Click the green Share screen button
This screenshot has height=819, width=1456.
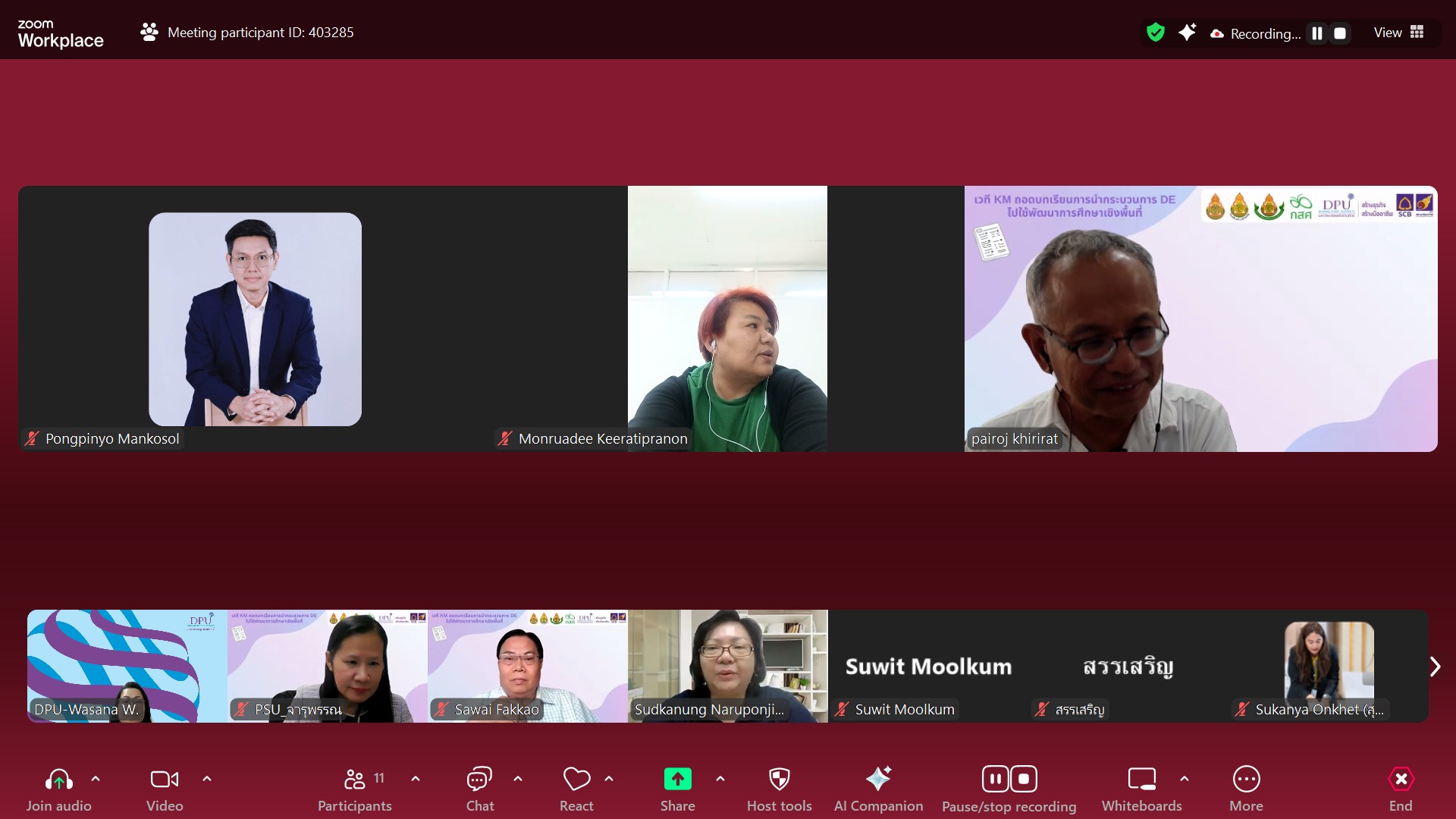click(x=677, y=780)
